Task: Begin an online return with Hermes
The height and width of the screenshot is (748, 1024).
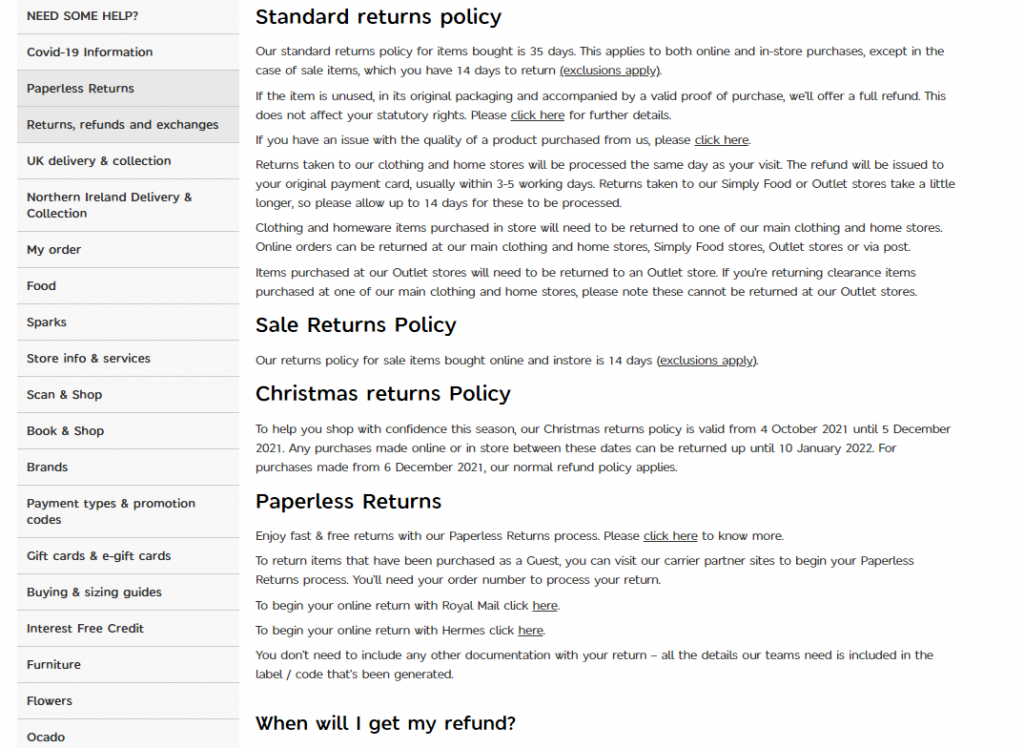Action: tap(530, 630)
